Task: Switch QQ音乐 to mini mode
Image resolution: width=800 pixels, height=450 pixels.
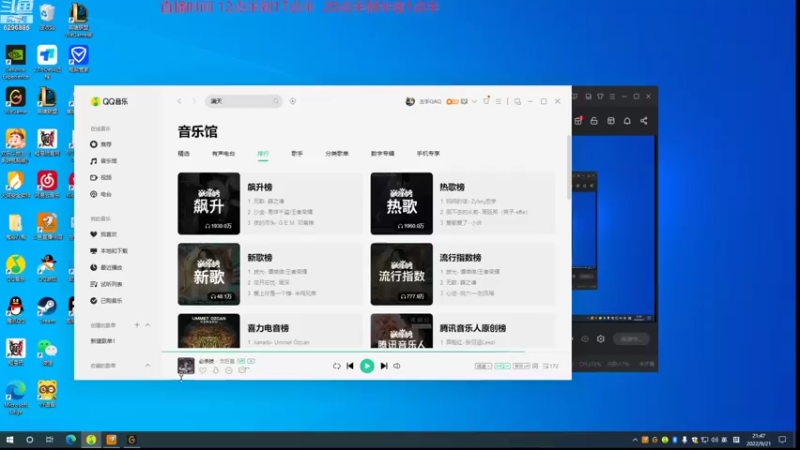Action: pyautogui.click(x=517, y=102)
